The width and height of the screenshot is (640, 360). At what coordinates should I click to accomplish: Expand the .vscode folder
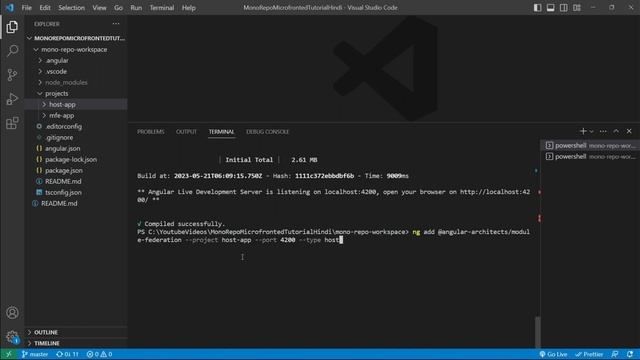76,71
